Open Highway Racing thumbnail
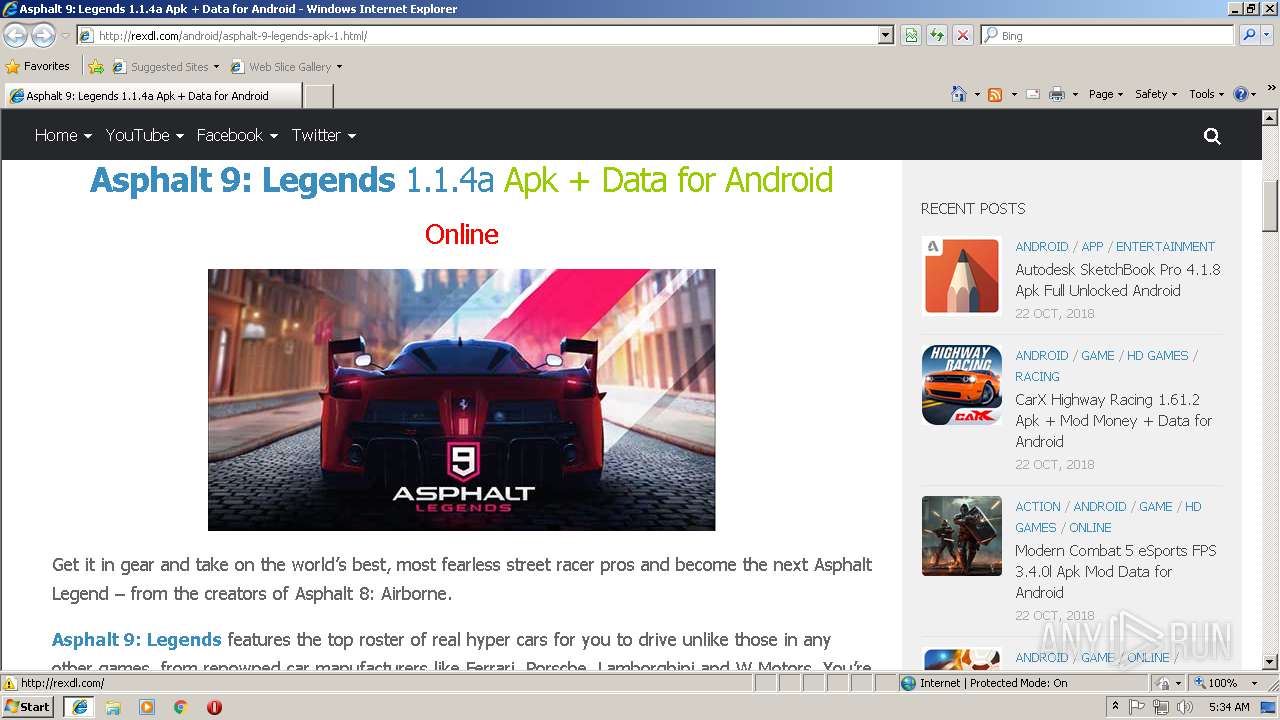This screenshot has width=1280, height=720. 961,385
